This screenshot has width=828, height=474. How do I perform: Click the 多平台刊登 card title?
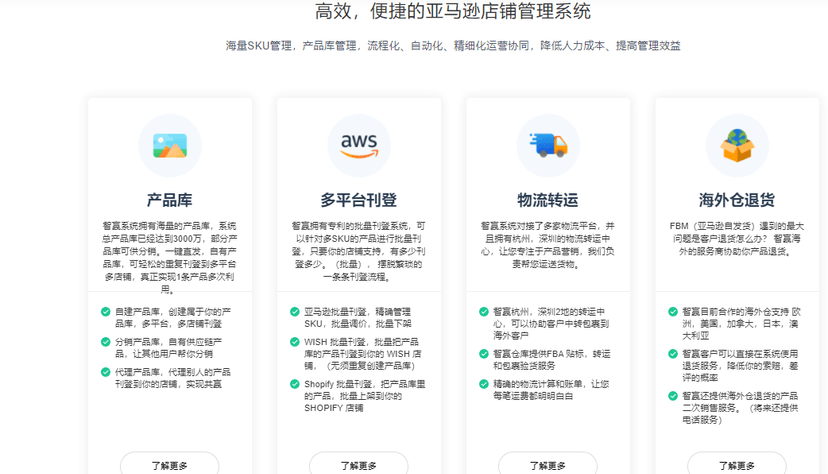pos(359,200)
